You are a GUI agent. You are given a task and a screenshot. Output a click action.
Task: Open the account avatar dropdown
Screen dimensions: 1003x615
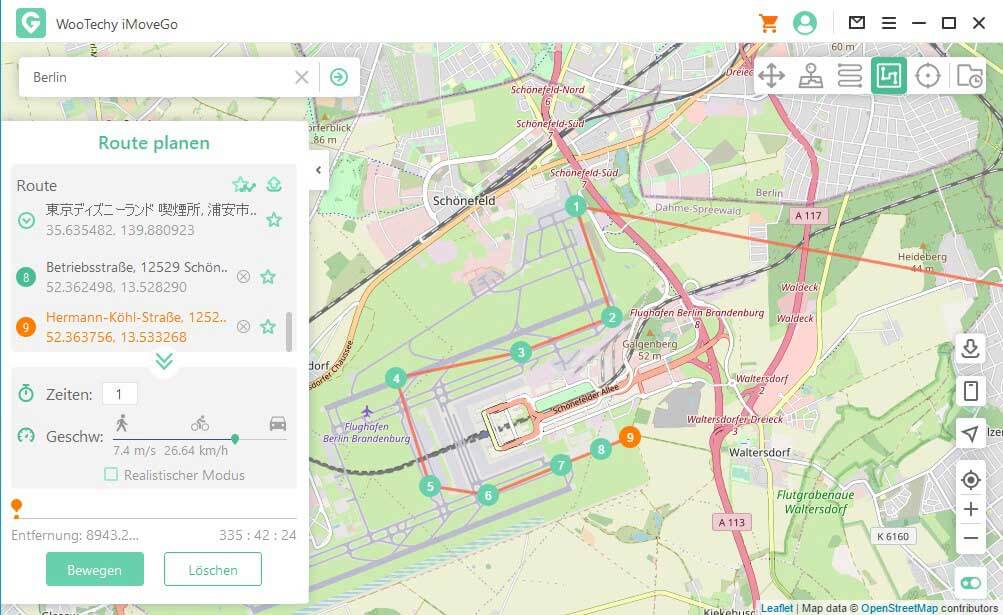click(x=805, y=22)
